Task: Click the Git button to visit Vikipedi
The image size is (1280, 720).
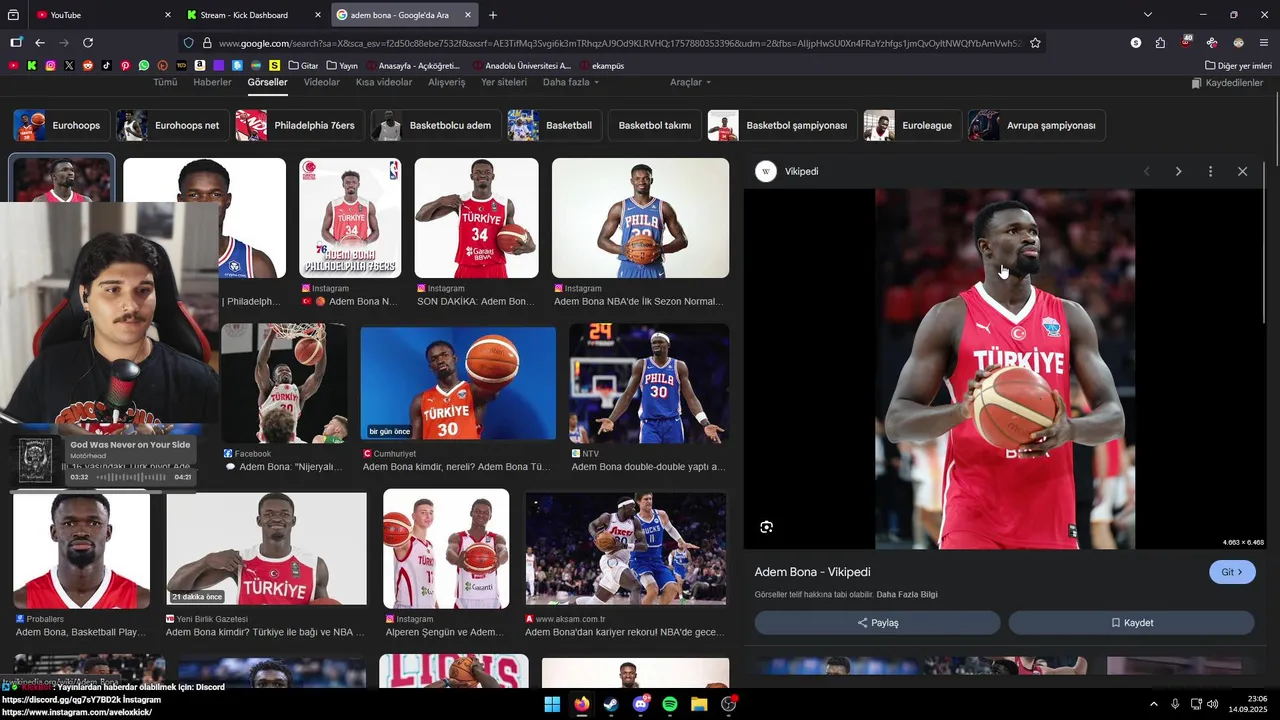Action: coord(1232,572)
